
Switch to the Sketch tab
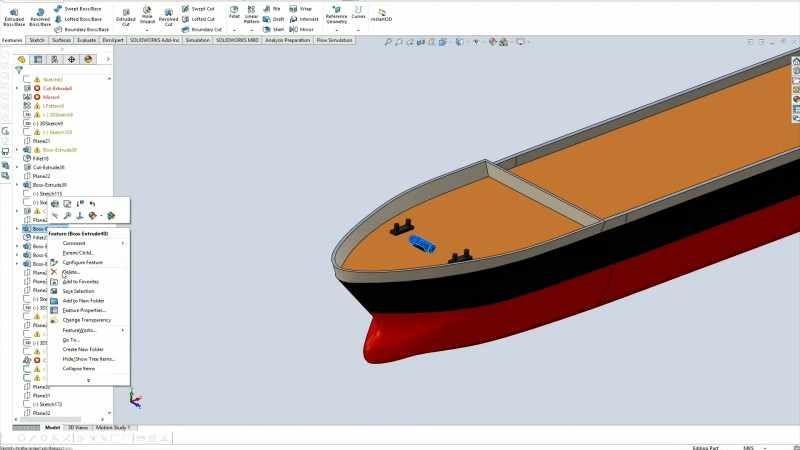click(37, 40)
